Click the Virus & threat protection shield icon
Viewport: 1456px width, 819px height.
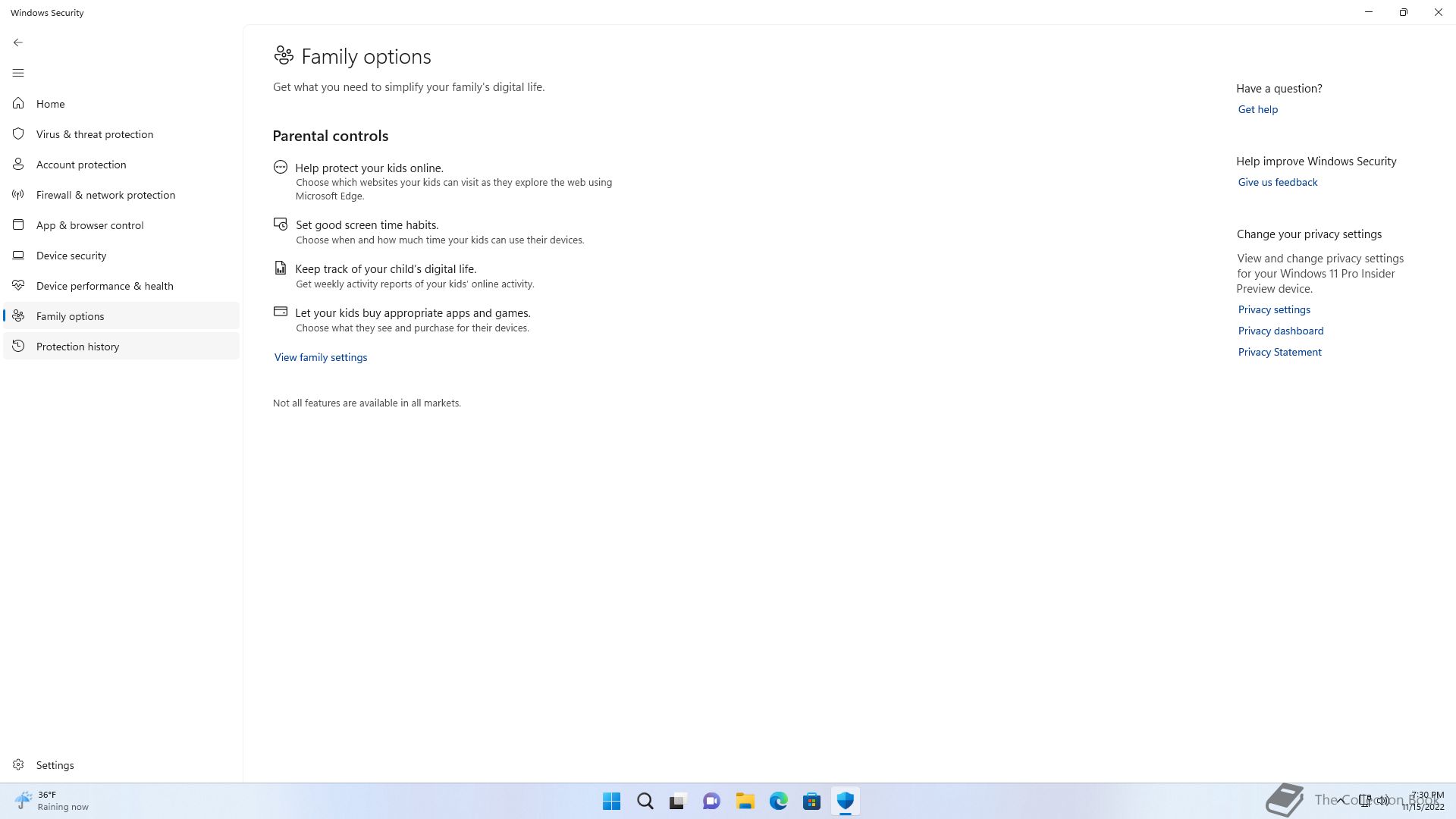click(18, 134)
